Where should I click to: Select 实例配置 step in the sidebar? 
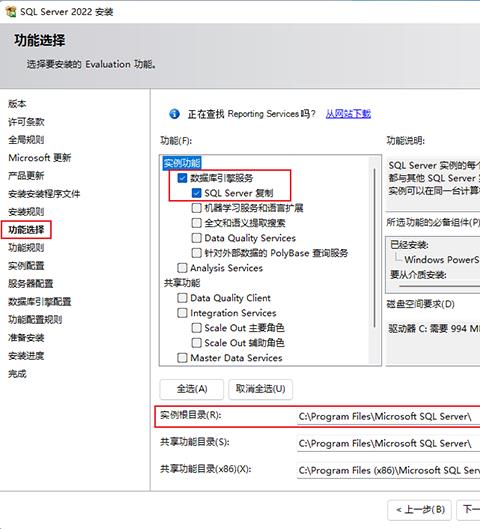click(x=26, y=266)
